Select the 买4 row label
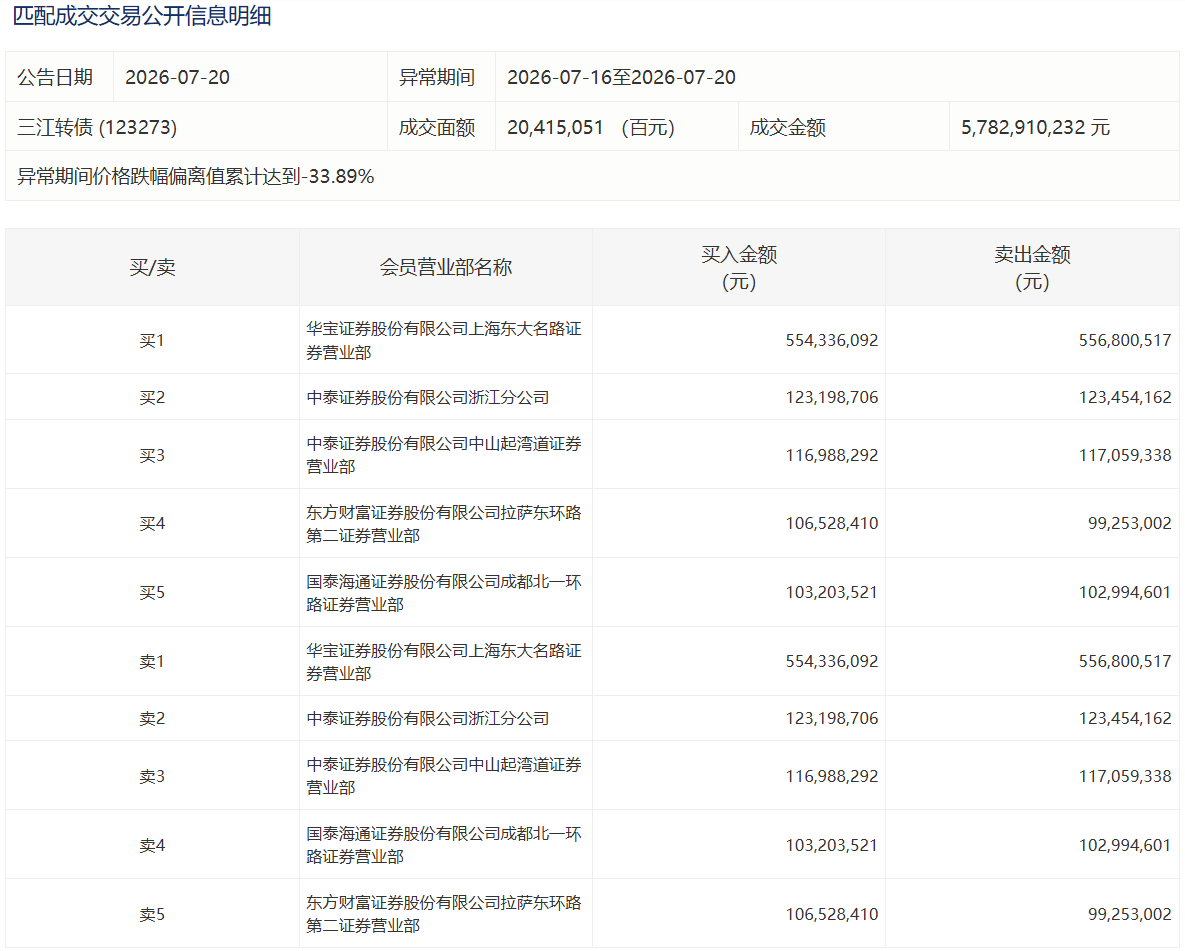Image resolution: width=1185 pixels, height=951 pixels. pyautogui.click(x=152, y=524)
